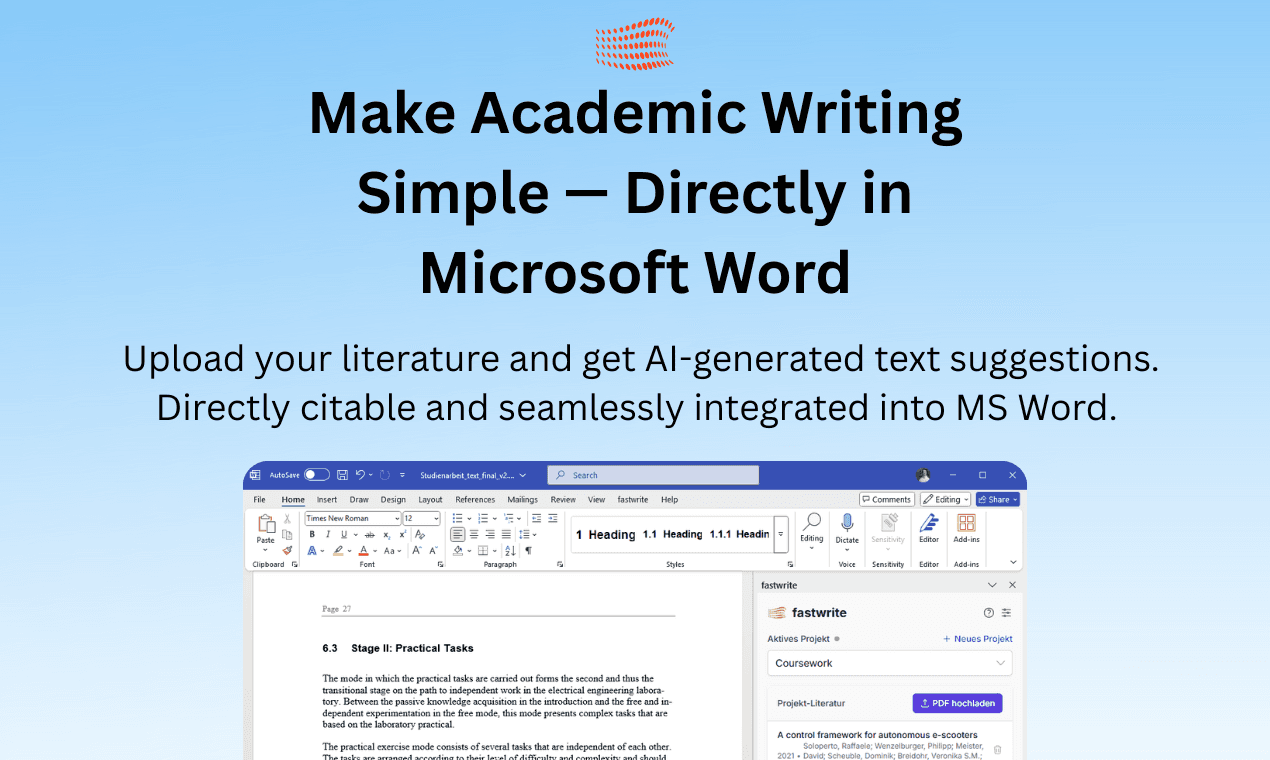Open the font size 12 dropdown
This screenshot has width=1270, height=760.
point(422,518)
